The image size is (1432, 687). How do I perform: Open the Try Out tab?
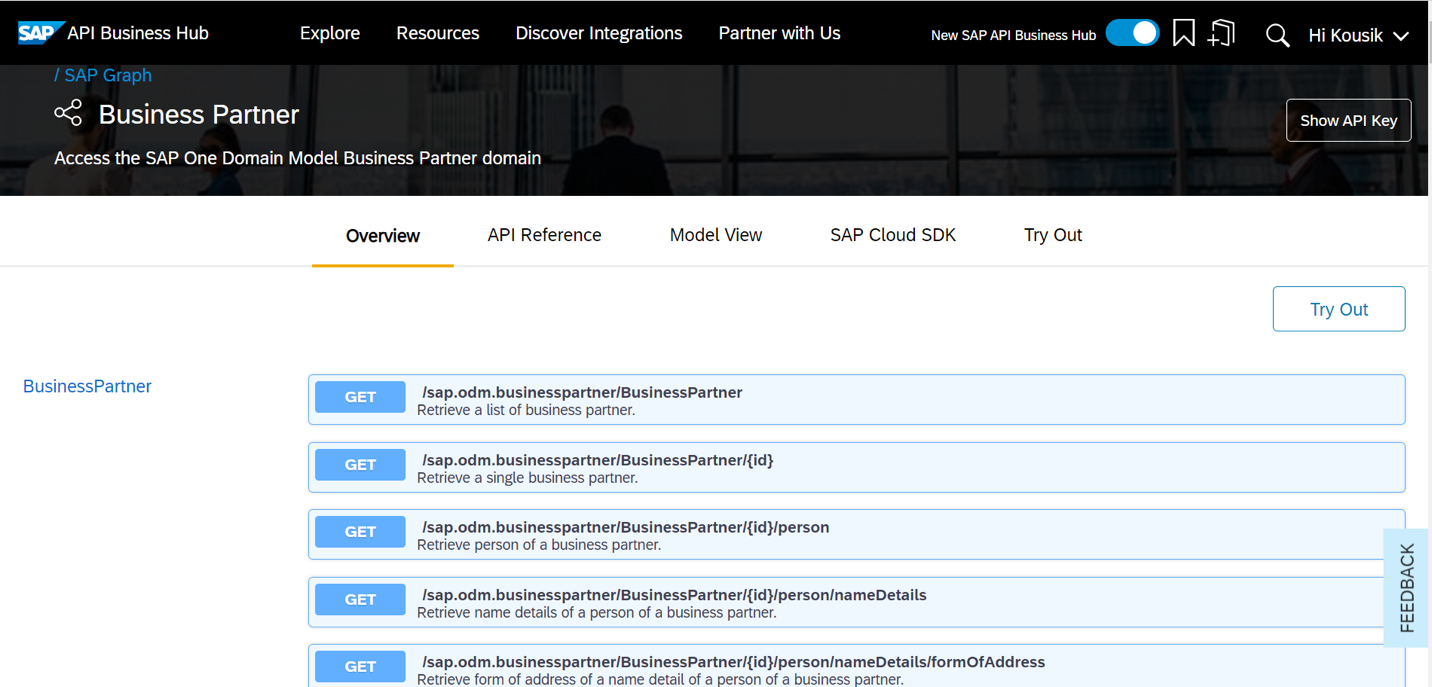[x=1053, y=235]
